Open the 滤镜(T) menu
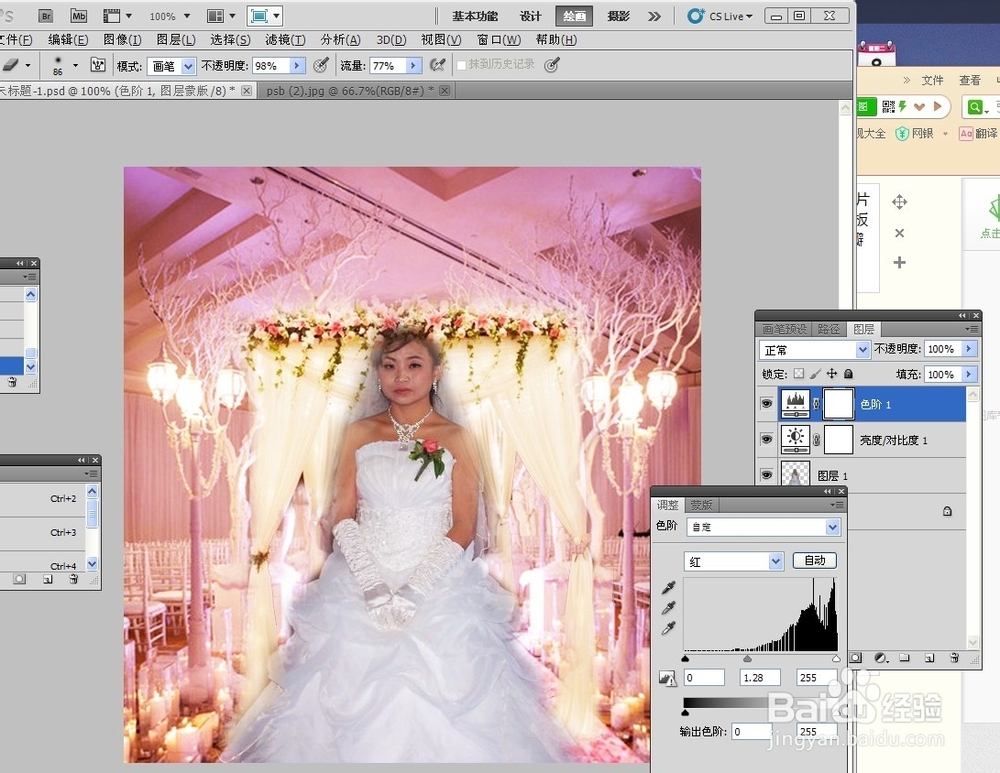The height and width of the screenshot is (773, 1000). pyautogui.click(x=285, y=40)
